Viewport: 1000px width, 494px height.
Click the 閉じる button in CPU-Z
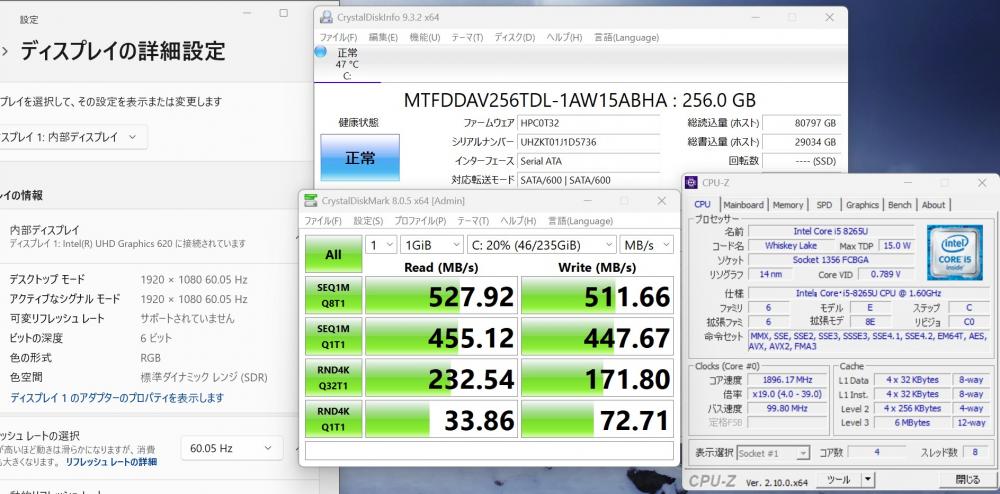click(x=967, y=479)
